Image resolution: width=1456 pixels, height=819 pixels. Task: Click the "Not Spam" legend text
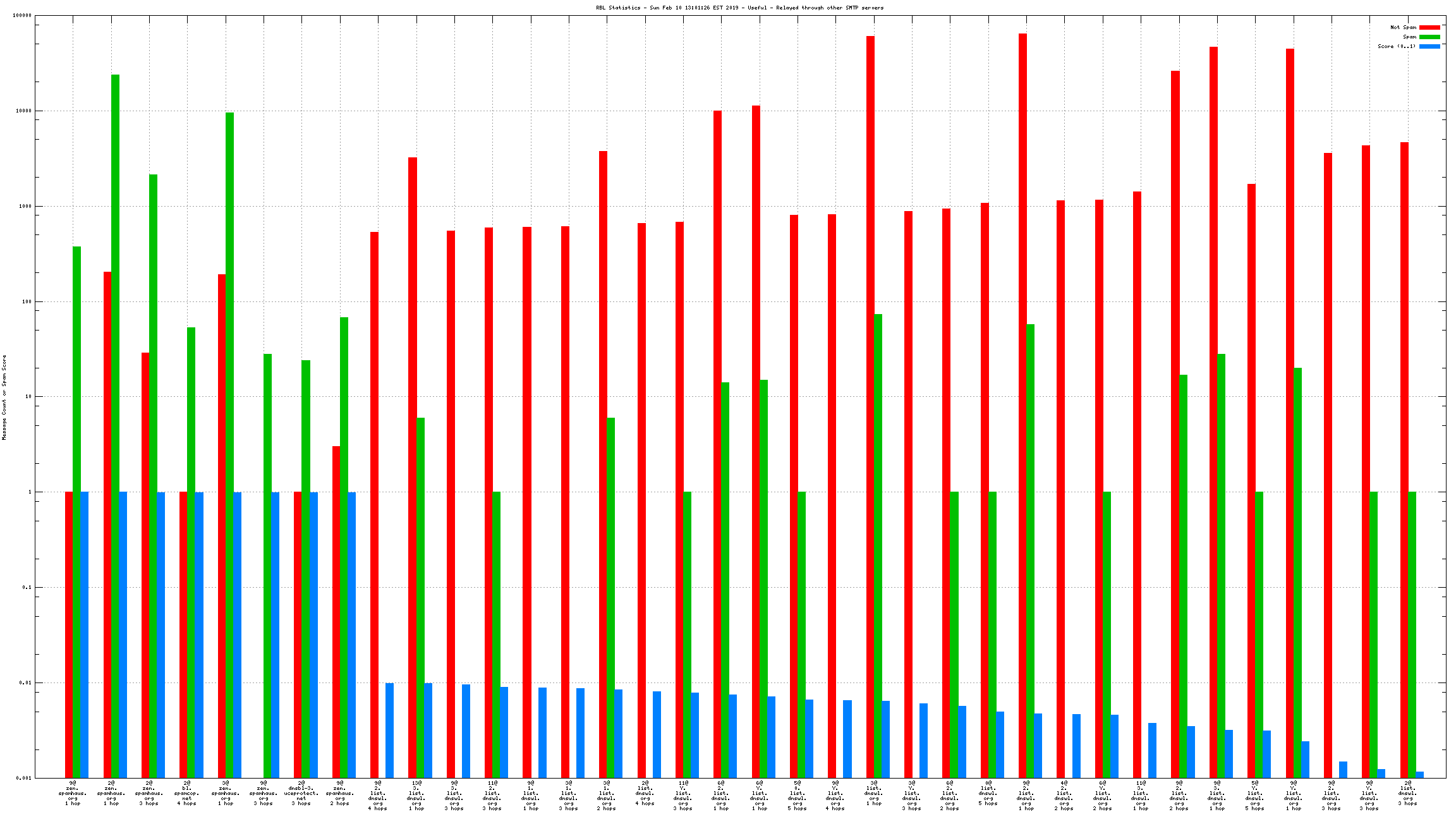pos(1403,27)
